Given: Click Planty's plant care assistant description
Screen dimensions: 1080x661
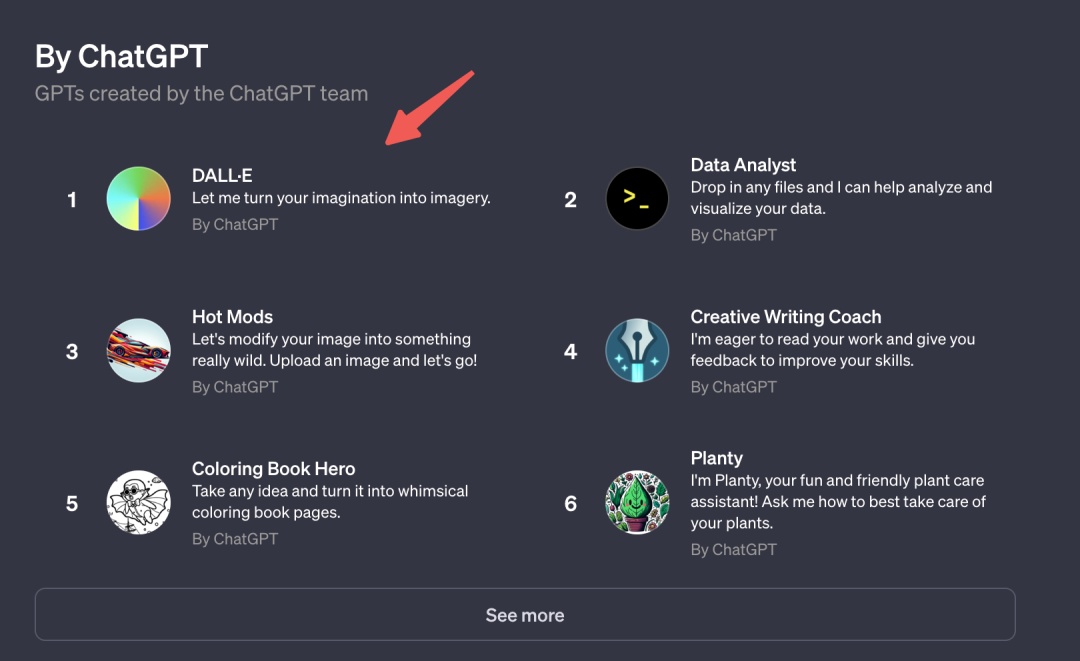Looking at the screenshot, I should 838,502.
